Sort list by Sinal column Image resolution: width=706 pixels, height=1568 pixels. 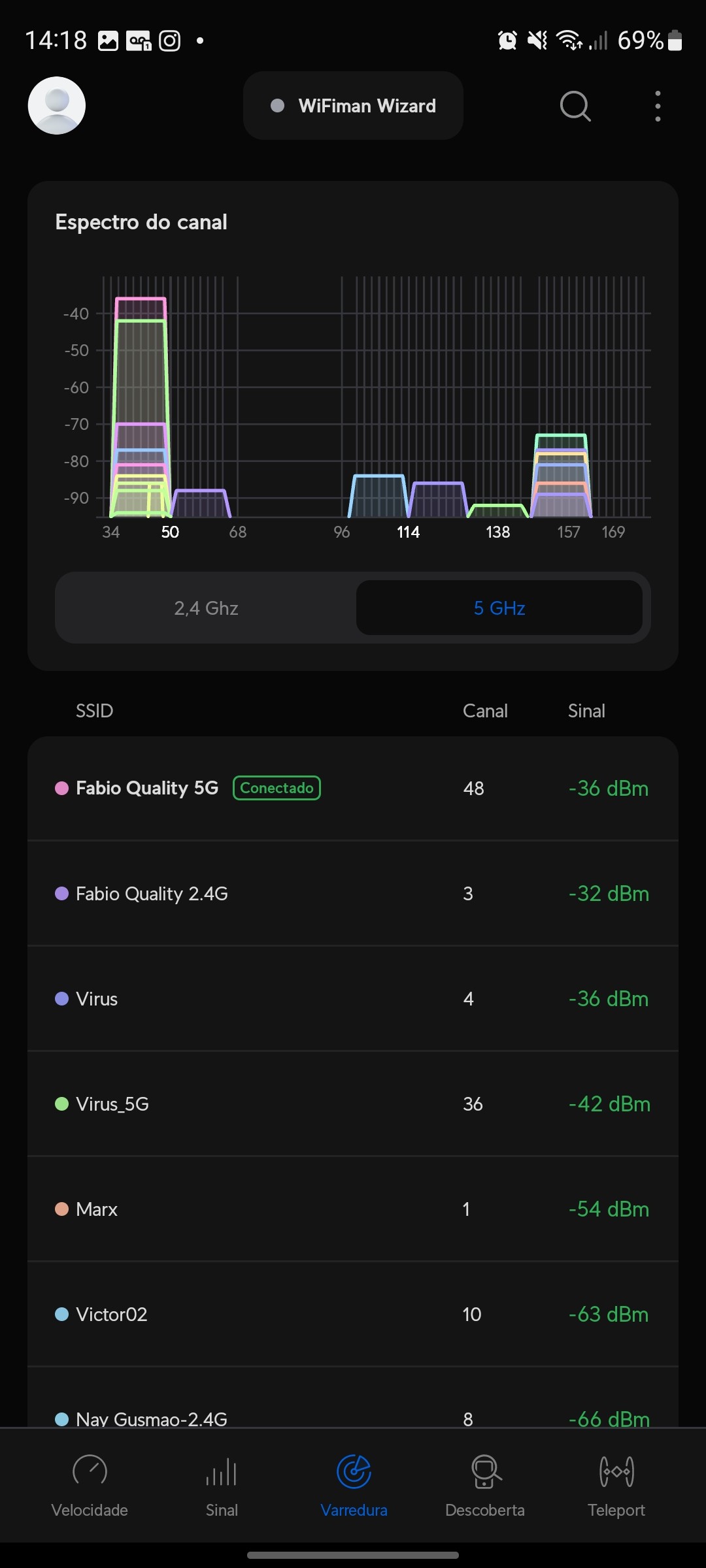pyautogui.click(x=586, y=711)
